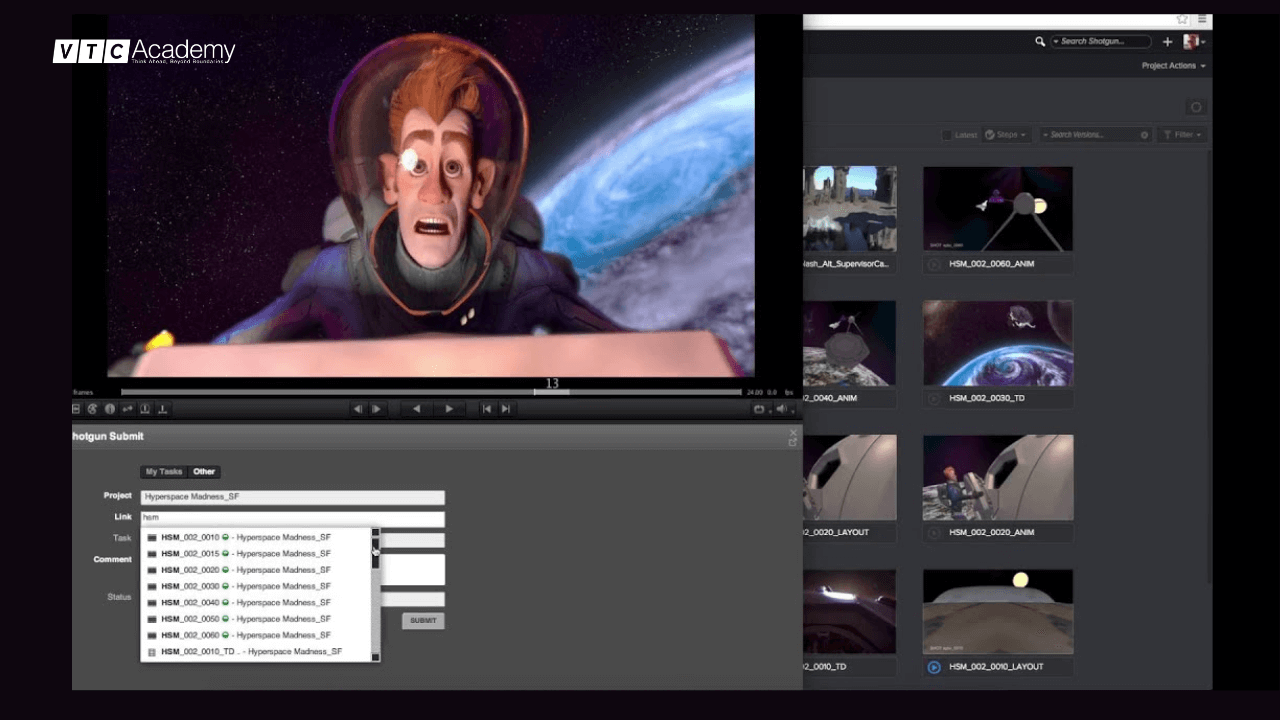
Task: Jump to the start of the clip
Action: coord(486,409)
